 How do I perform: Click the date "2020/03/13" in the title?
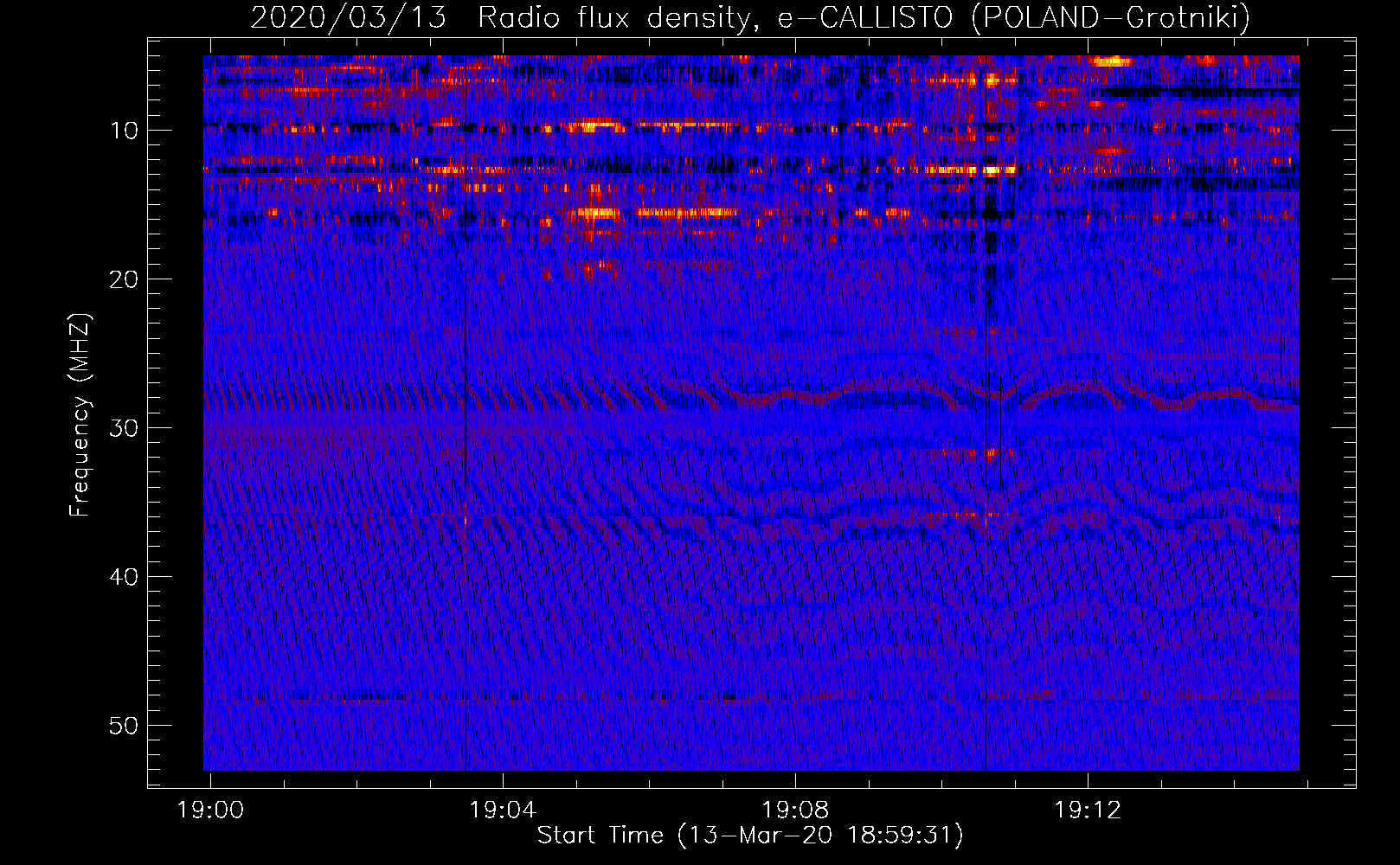(348, 17)
